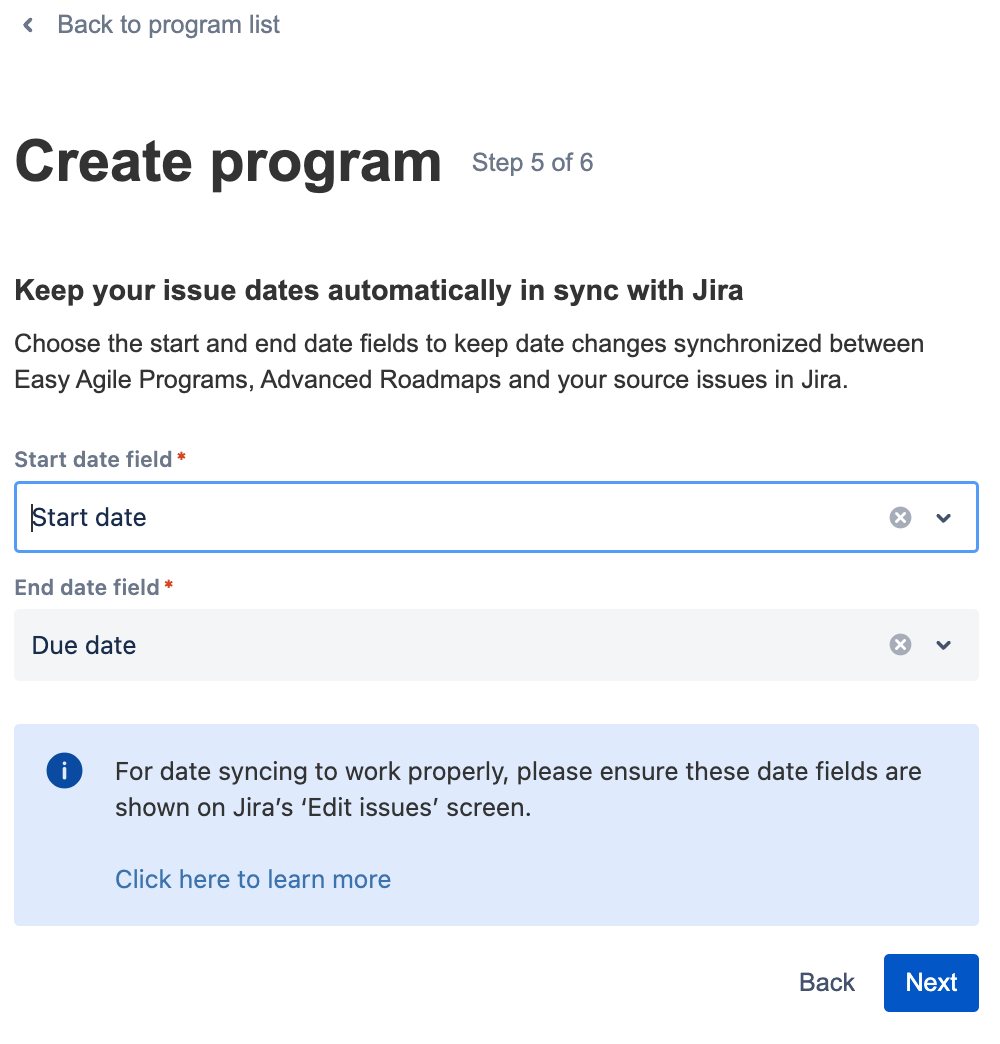Viewport: 1000px width, 1044px height.
Task: Click inside the Start date input box
Action: click(x=450, y=517)
